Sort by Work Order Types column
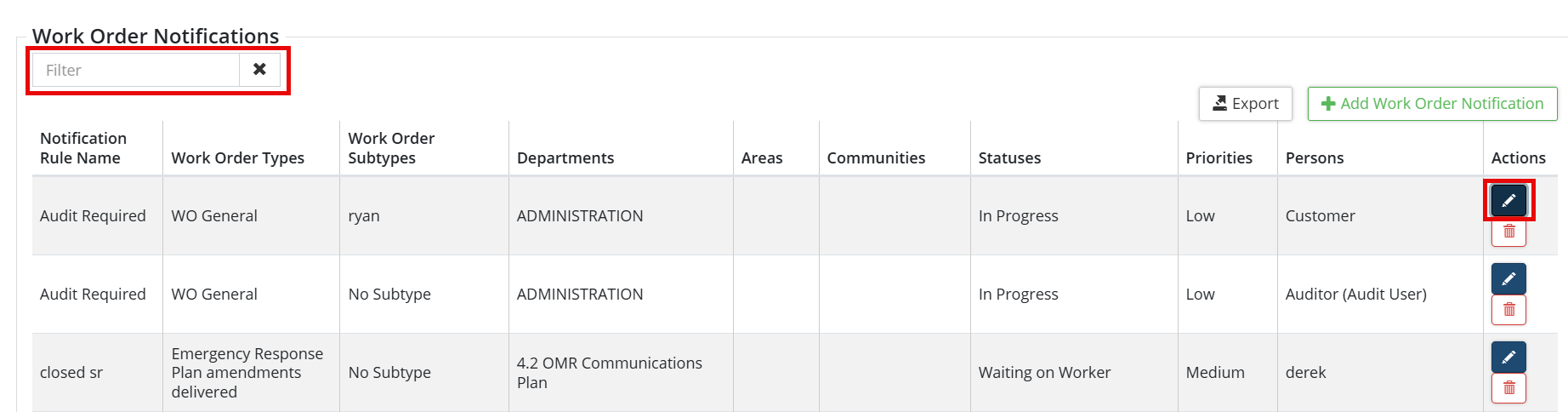1568x412 pixels. [x=237, y=158]
